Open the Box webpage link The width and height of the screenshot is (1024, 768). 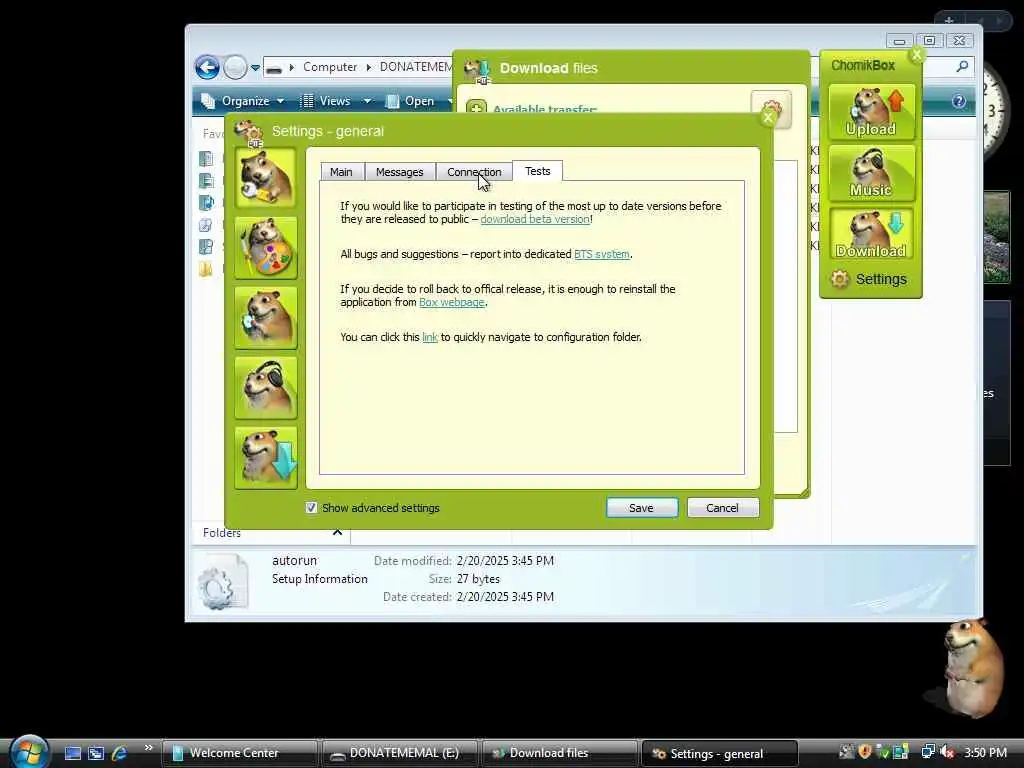(x=451, y=302)
